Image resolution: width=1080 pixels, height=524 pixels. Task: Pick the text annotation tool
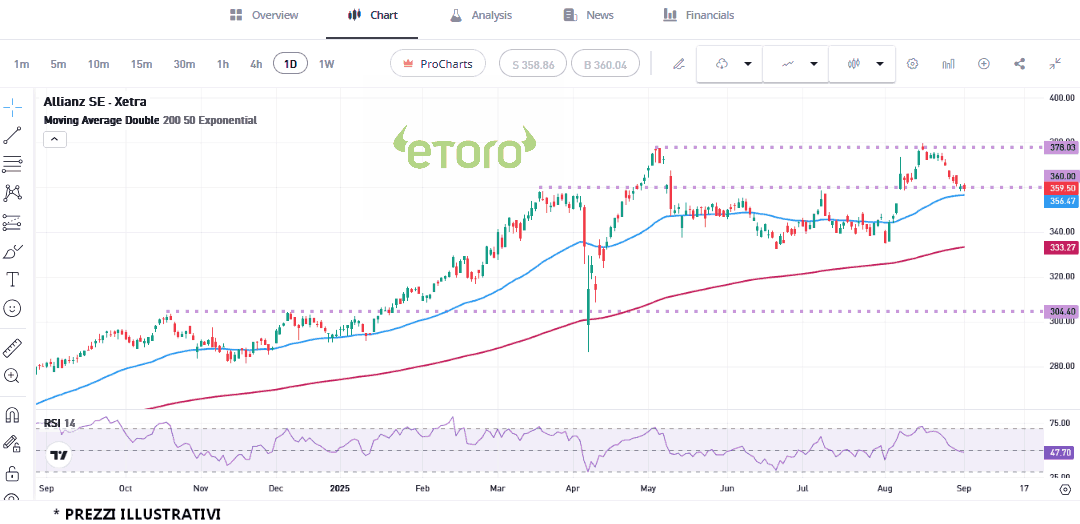coord(13,279)
